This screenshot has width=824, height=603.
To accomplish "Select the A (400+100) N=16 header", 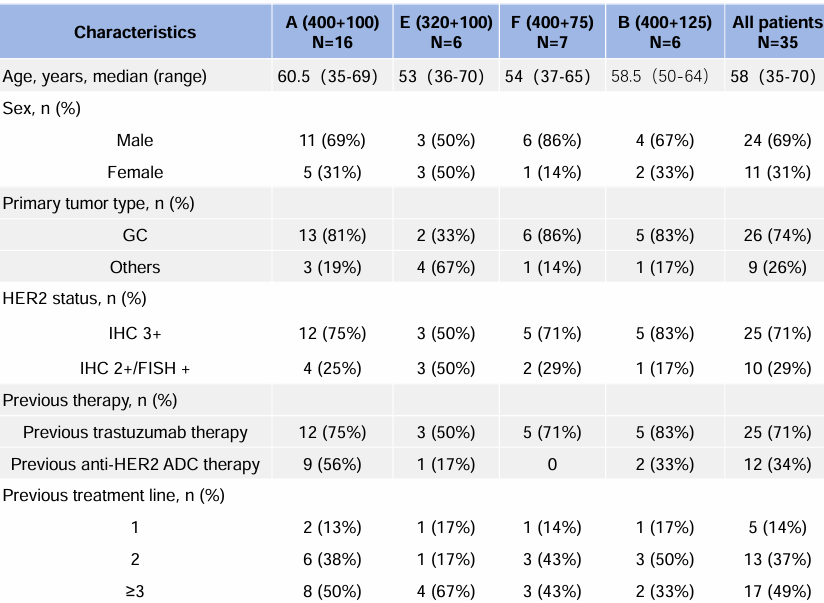I will [x=332, y=32].
